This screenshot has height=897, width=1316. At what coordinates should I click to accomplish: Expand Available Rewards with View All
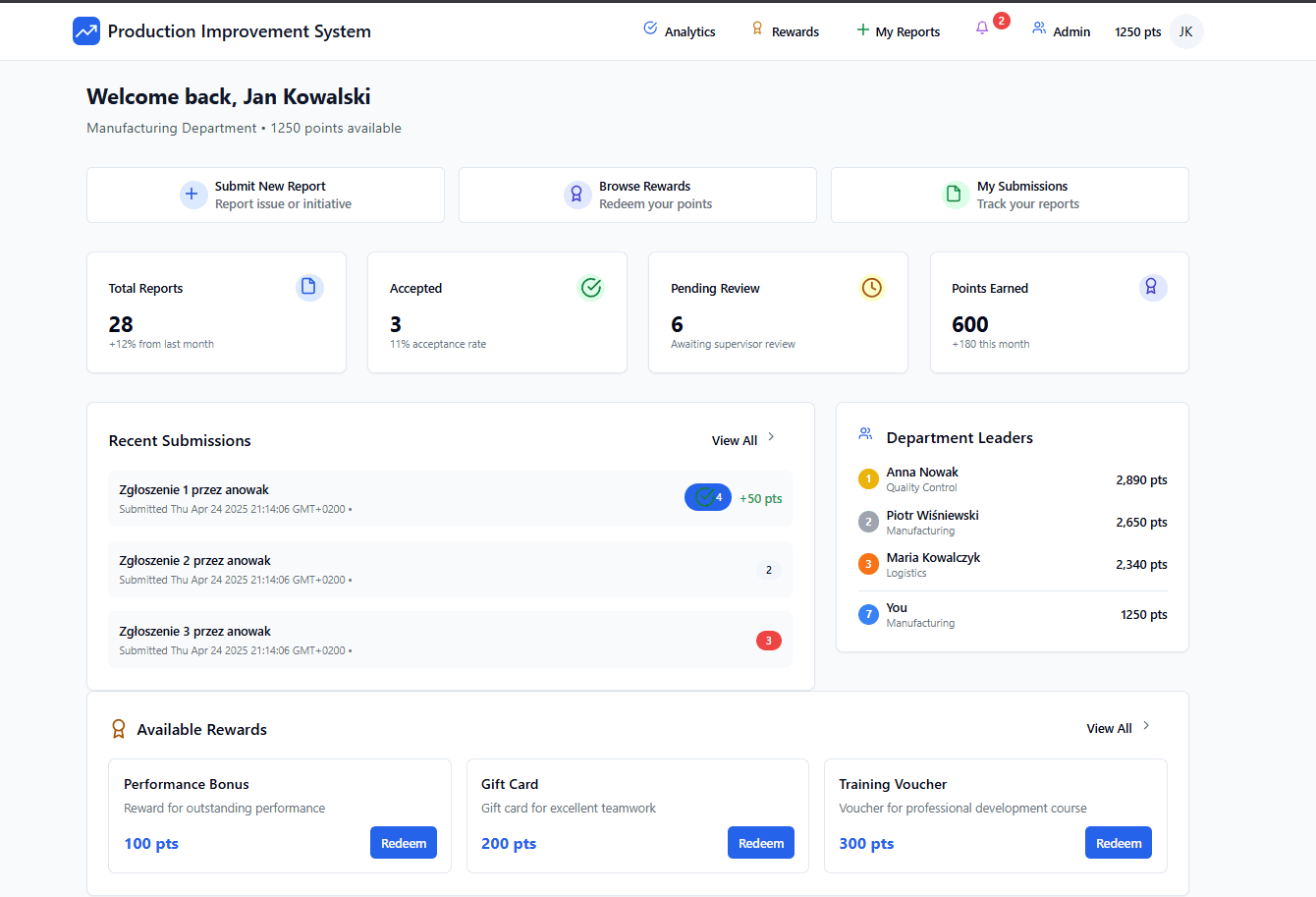pyautogui.click(x=1118, y=728)
